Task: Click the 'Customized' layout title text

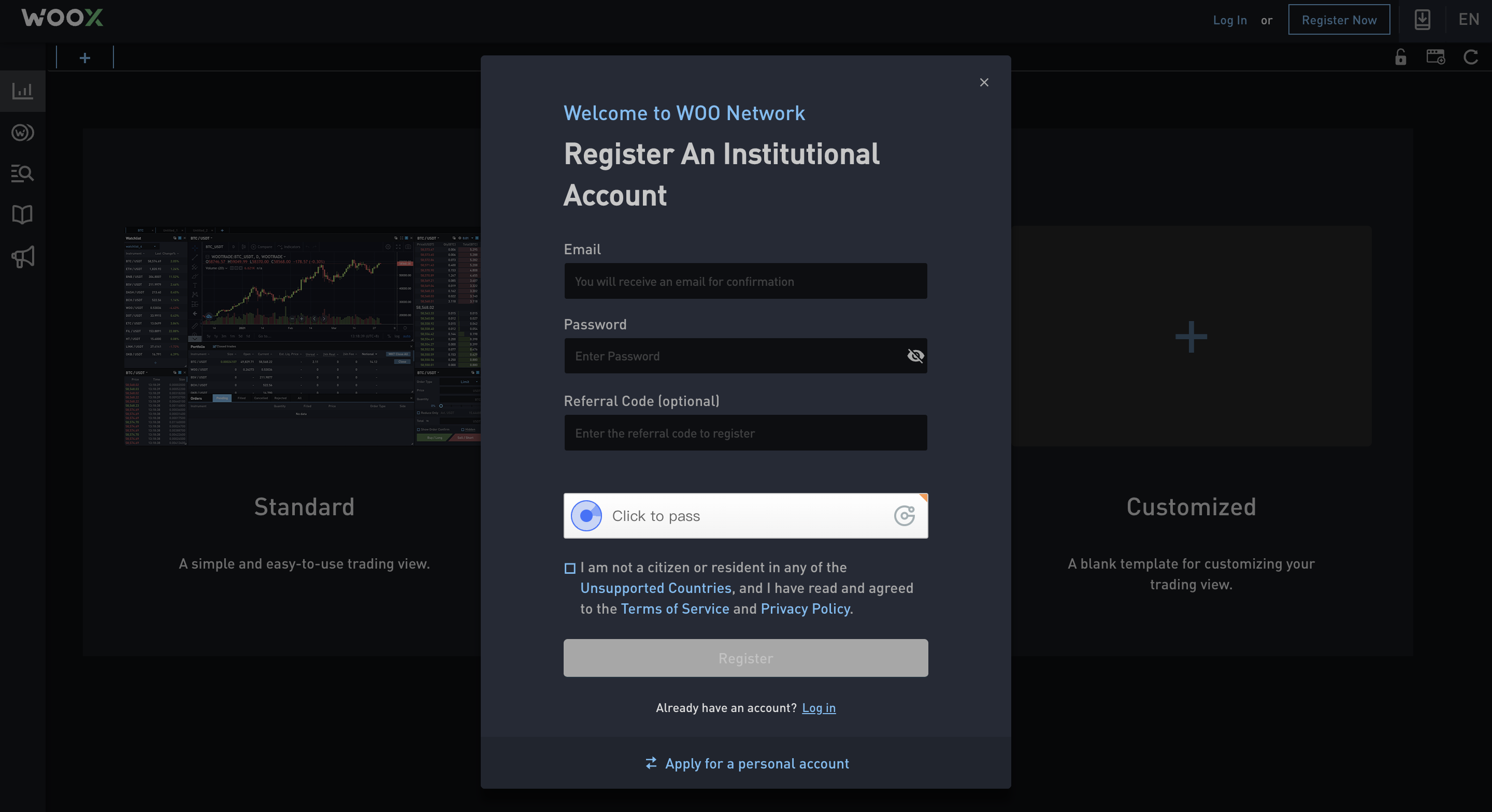Action: 1191,507
